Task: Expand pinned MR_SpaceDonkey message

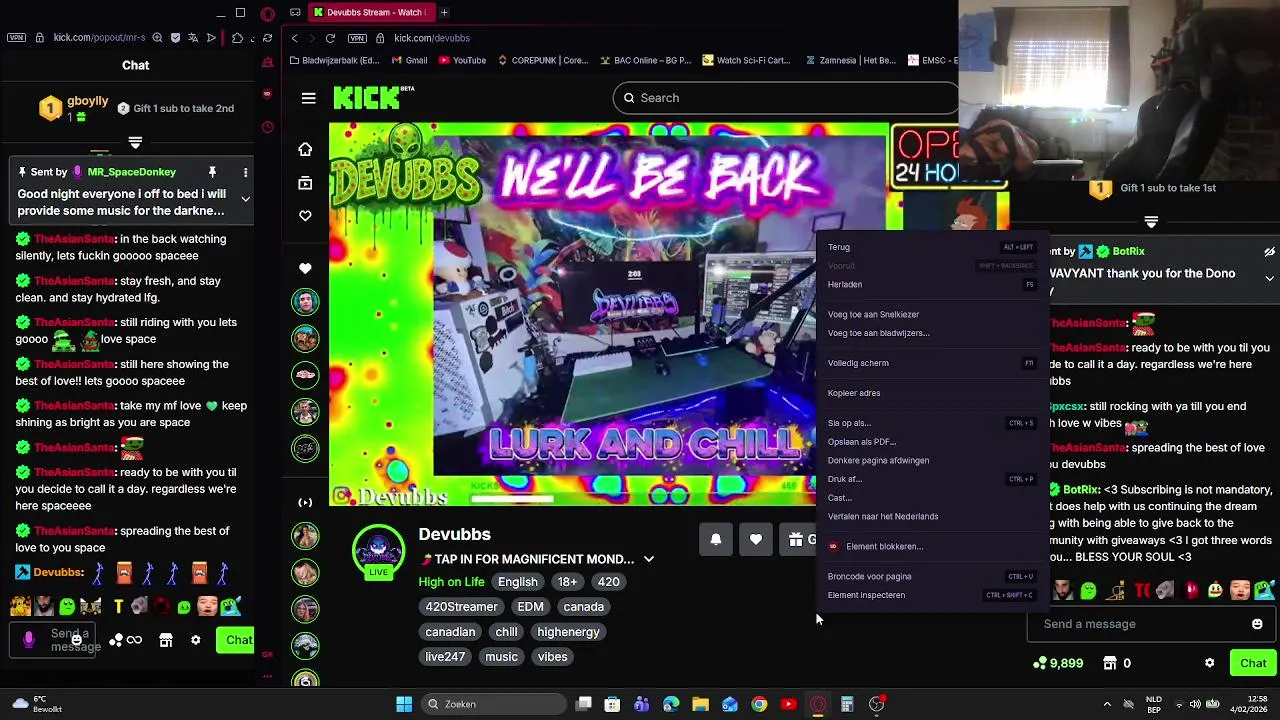Action: coord(245,198)
